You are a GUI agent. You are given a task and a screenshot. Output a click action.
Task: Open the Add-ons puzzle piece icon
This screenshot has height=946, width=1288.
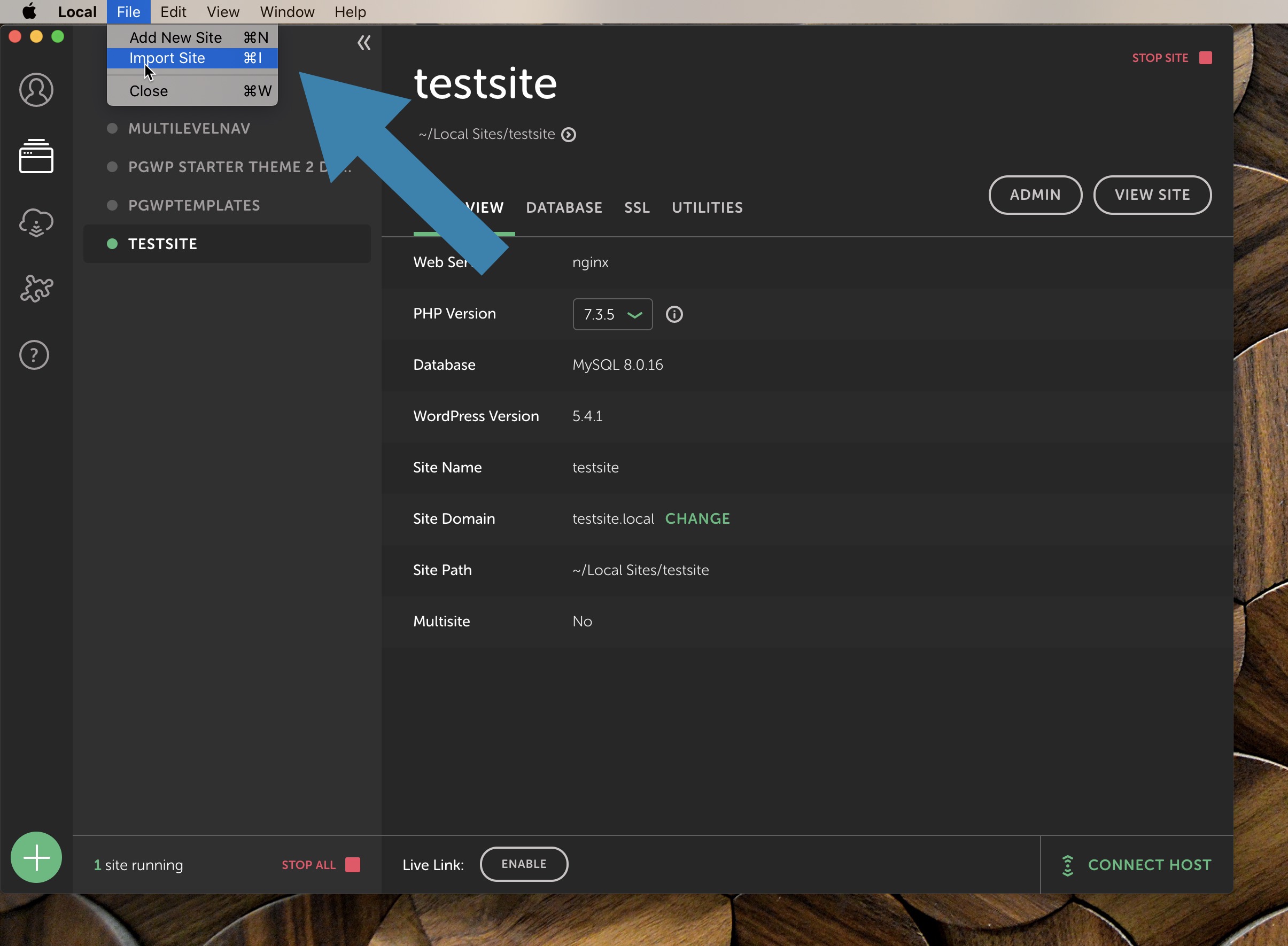coord(36,288)
